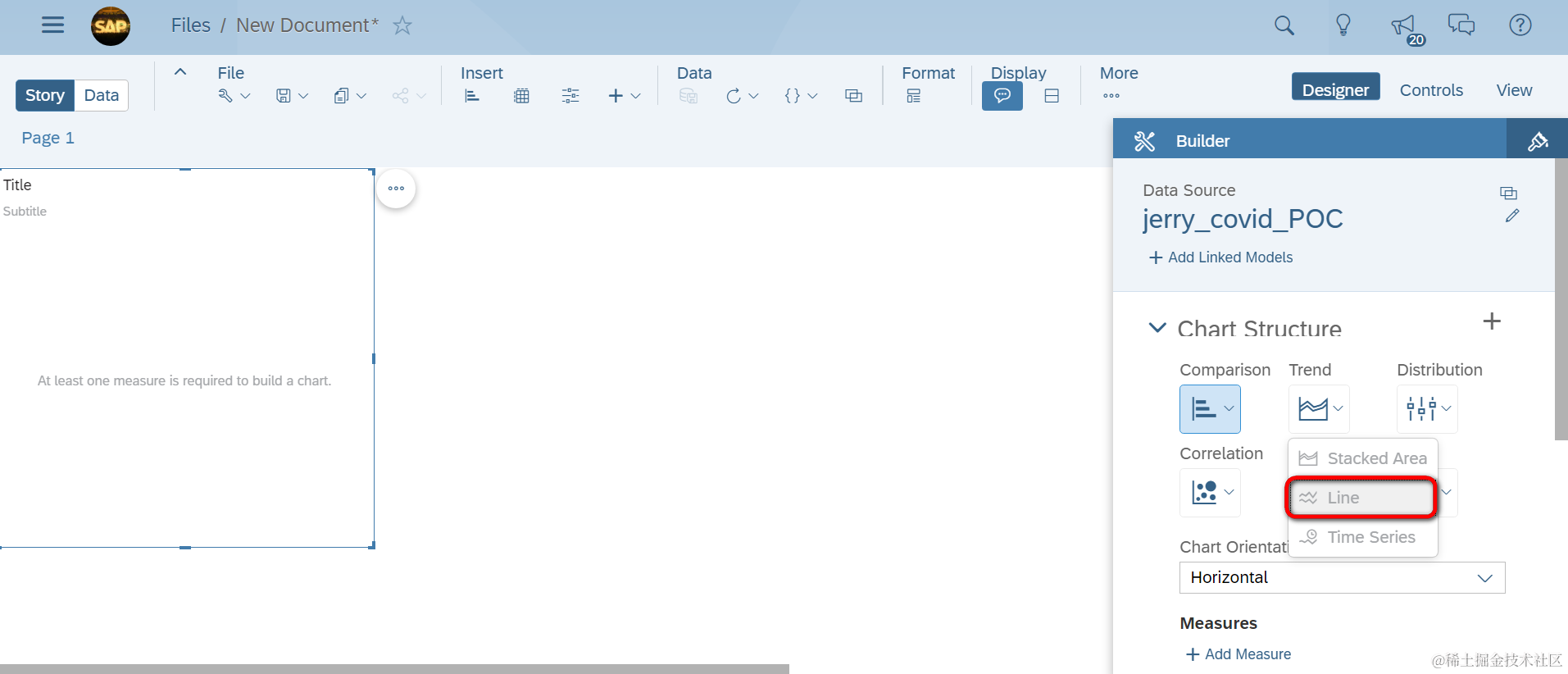This screenshot has height=674, width=1568.
Task: Open the hamburger main menu
Action: tap(52, 25)
